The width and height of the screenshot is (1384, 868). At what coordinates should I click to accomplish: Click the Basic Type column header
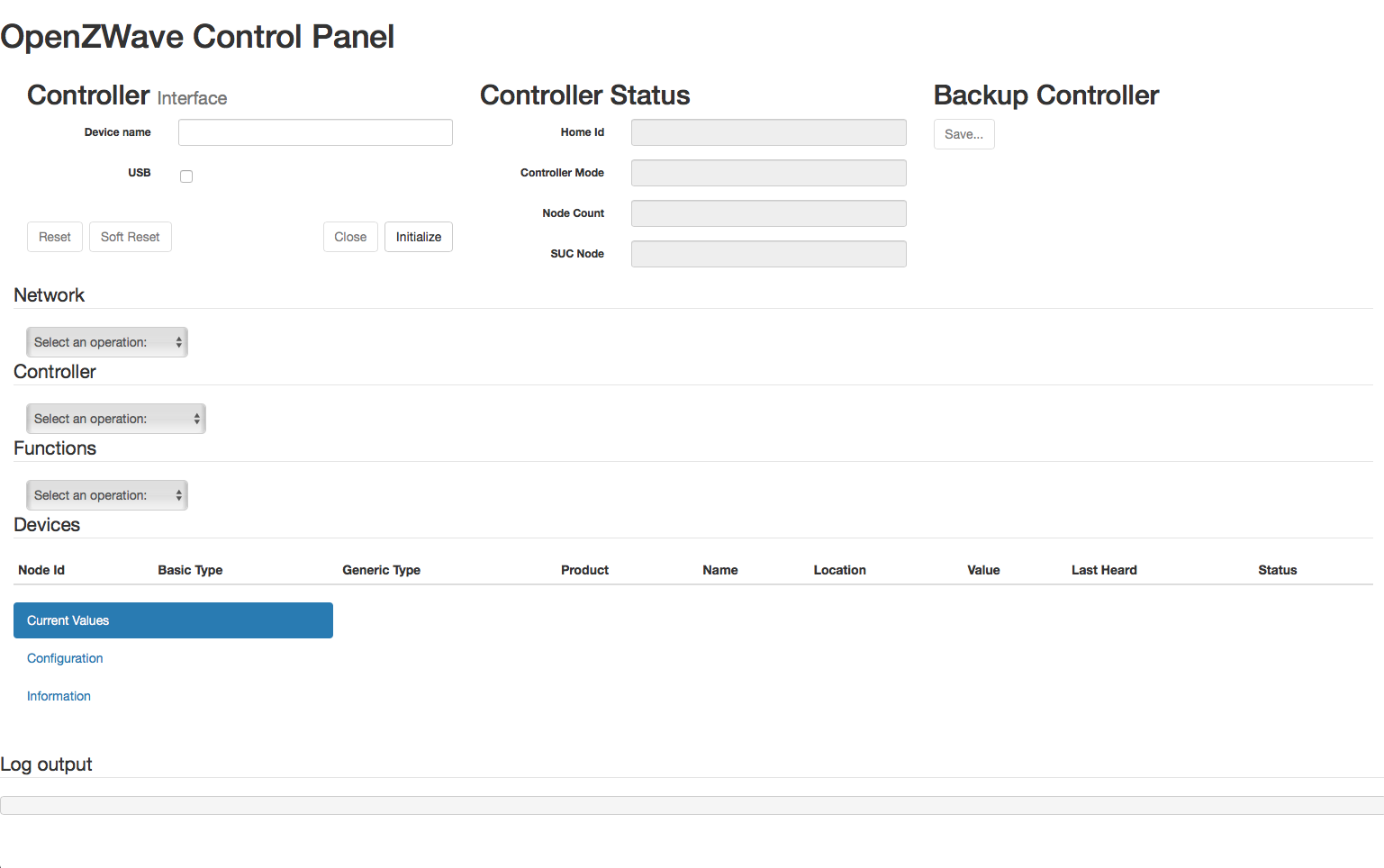[190, 570]
